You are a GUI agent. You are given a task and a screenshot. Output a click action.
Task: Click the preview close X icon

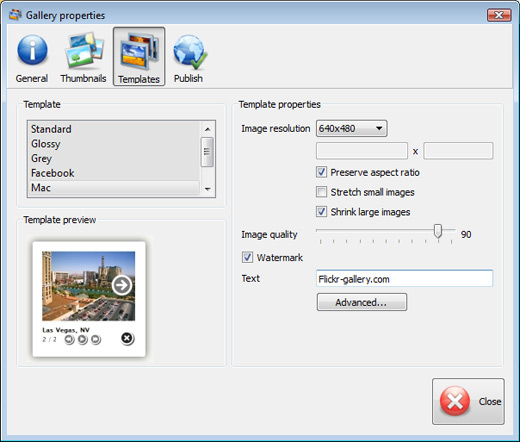127,338
